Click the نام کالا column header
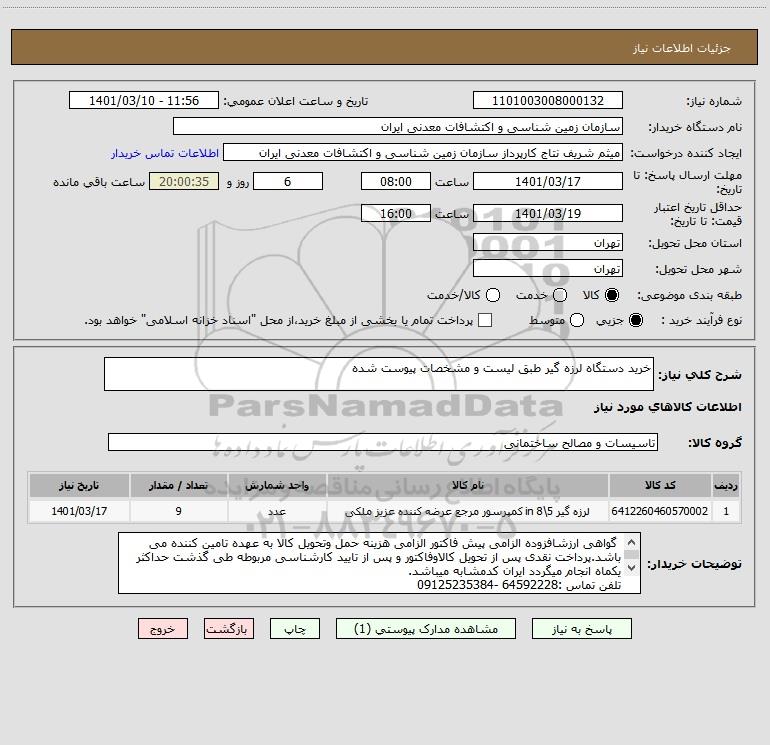 [x=467, y=485]
